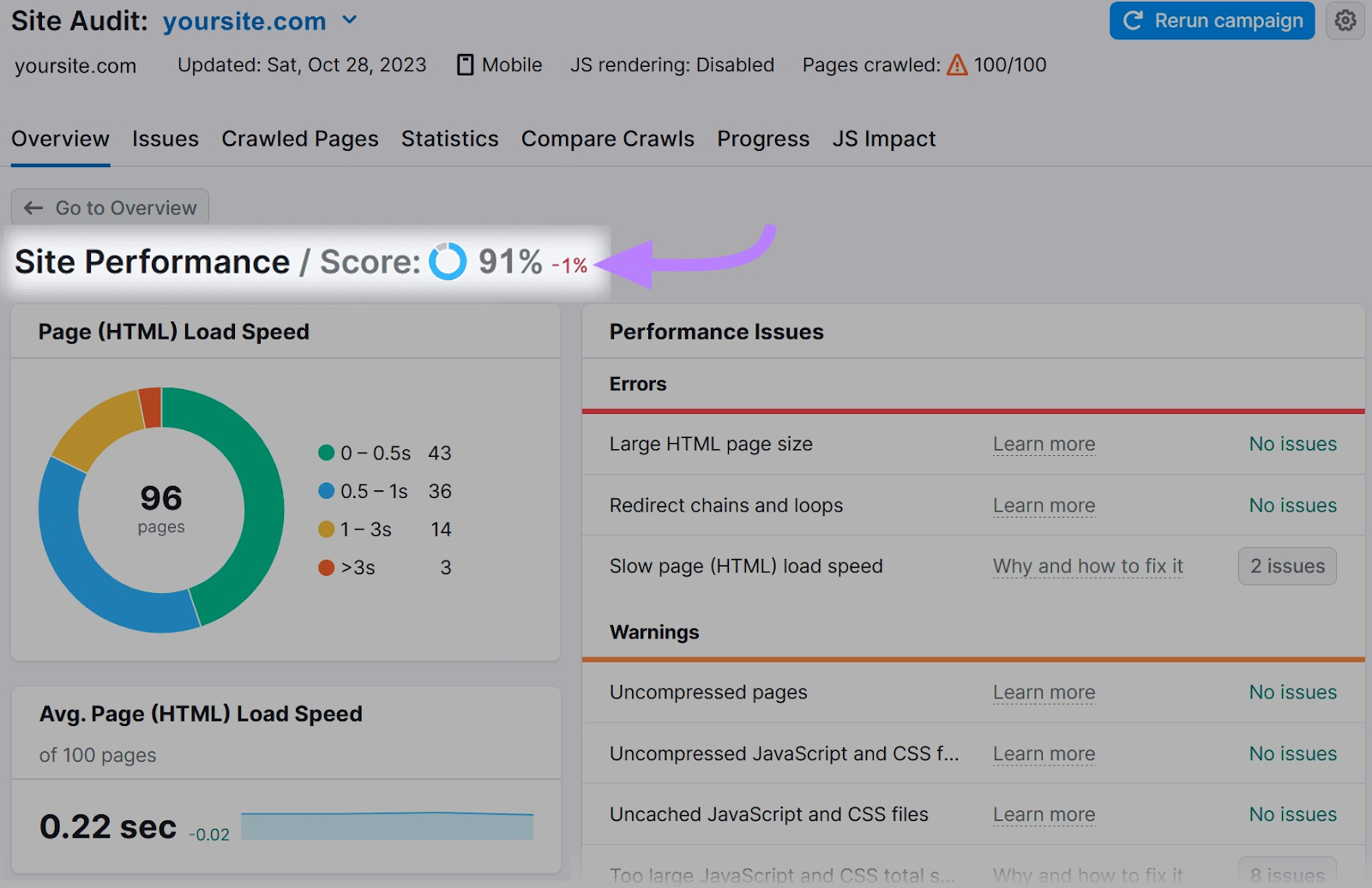Open the Site Audit settings gear

1345,21
